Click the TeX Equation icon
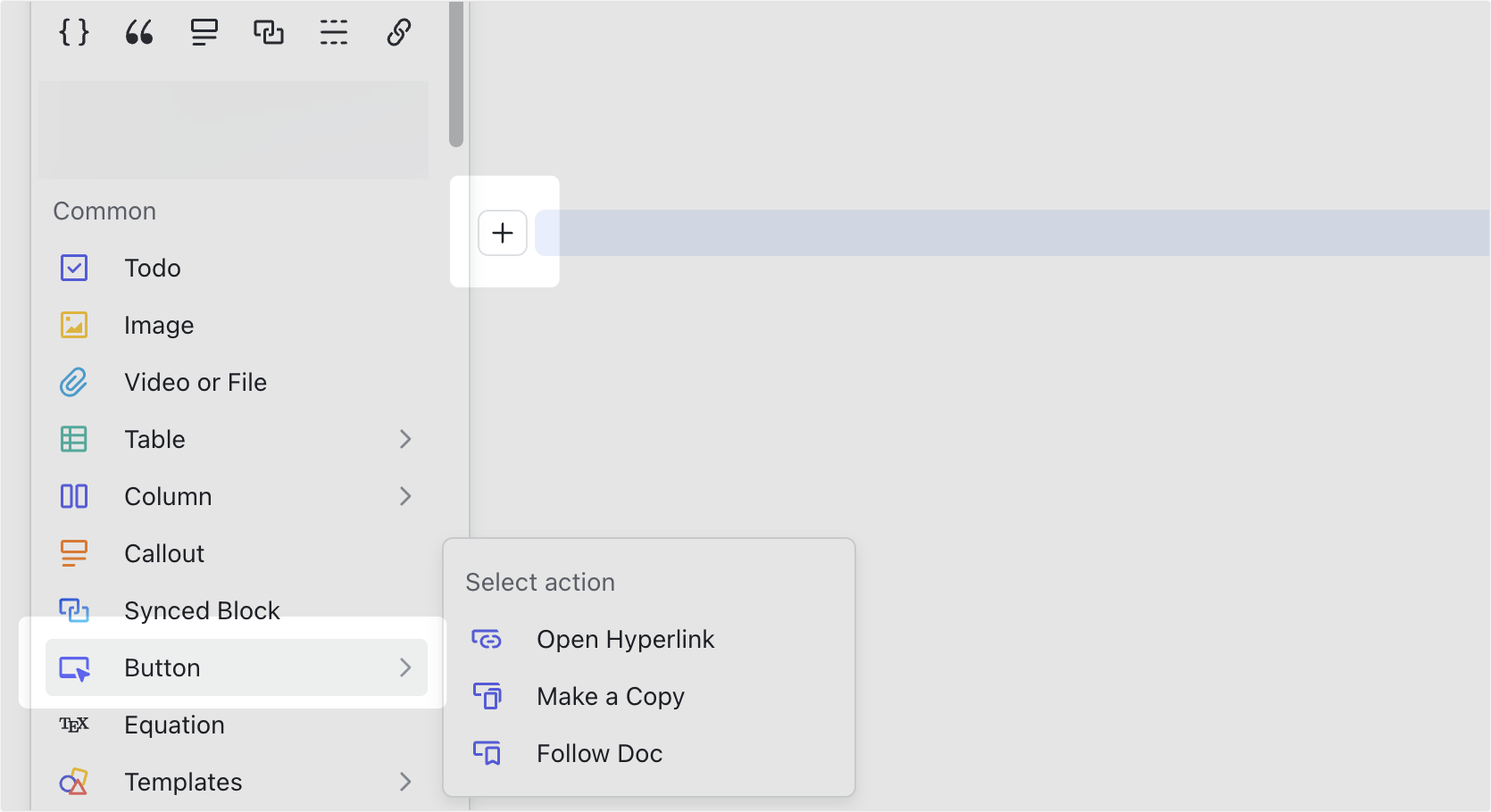 click(74, 725)
